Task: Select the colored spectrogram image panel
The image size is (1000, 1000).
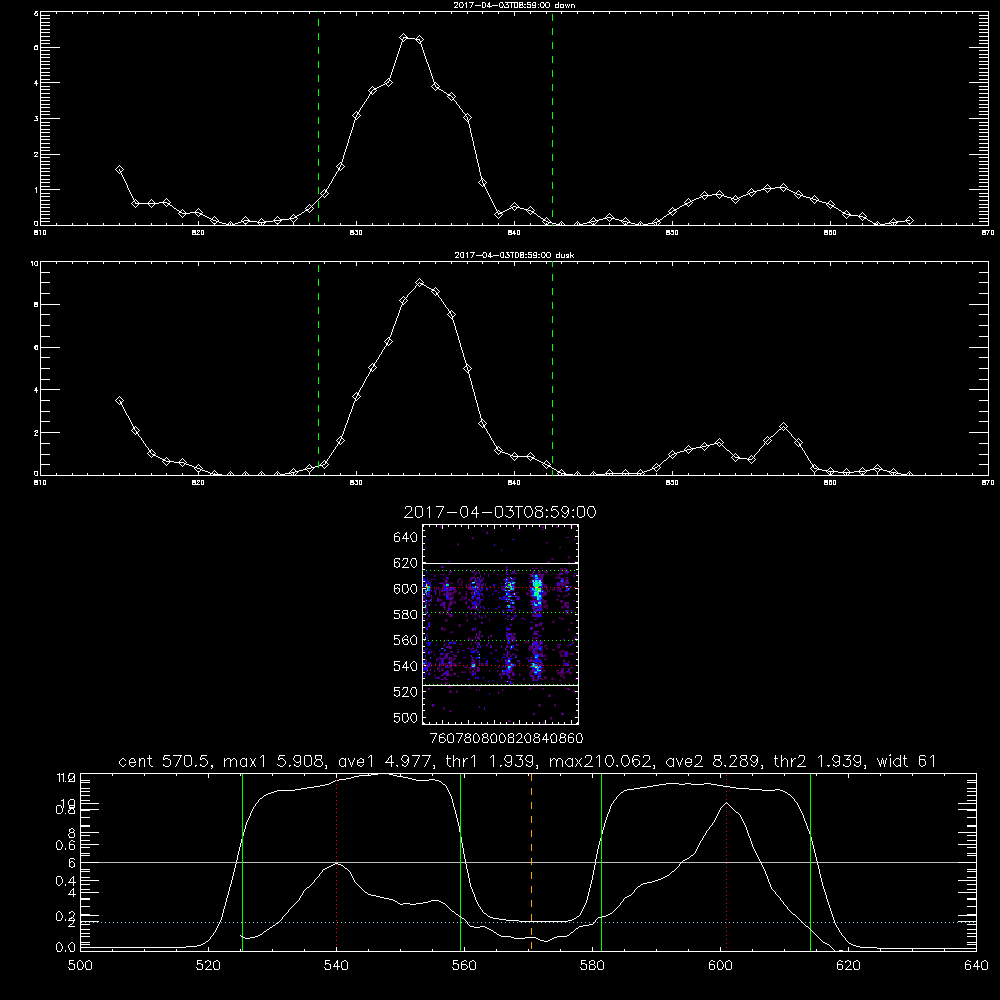Action: [500, 624]
